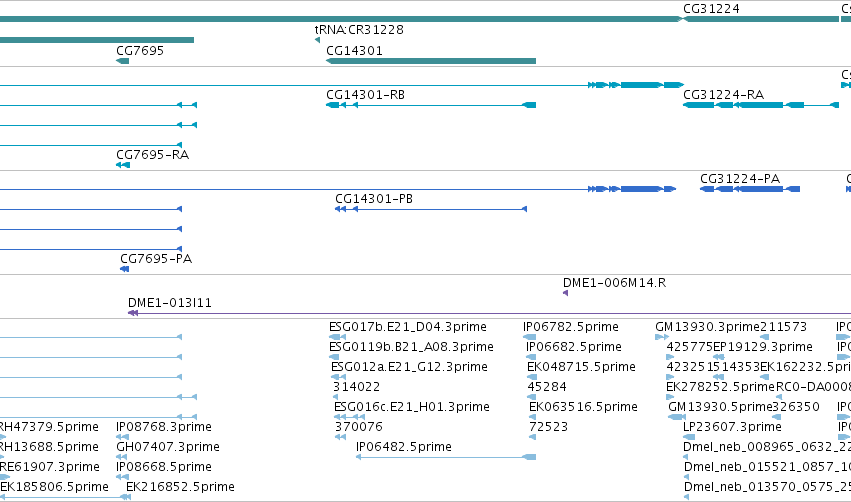Click the CG31224-RA transcript exon blocks
Viewport: 851px width, 502px height.
761,105
